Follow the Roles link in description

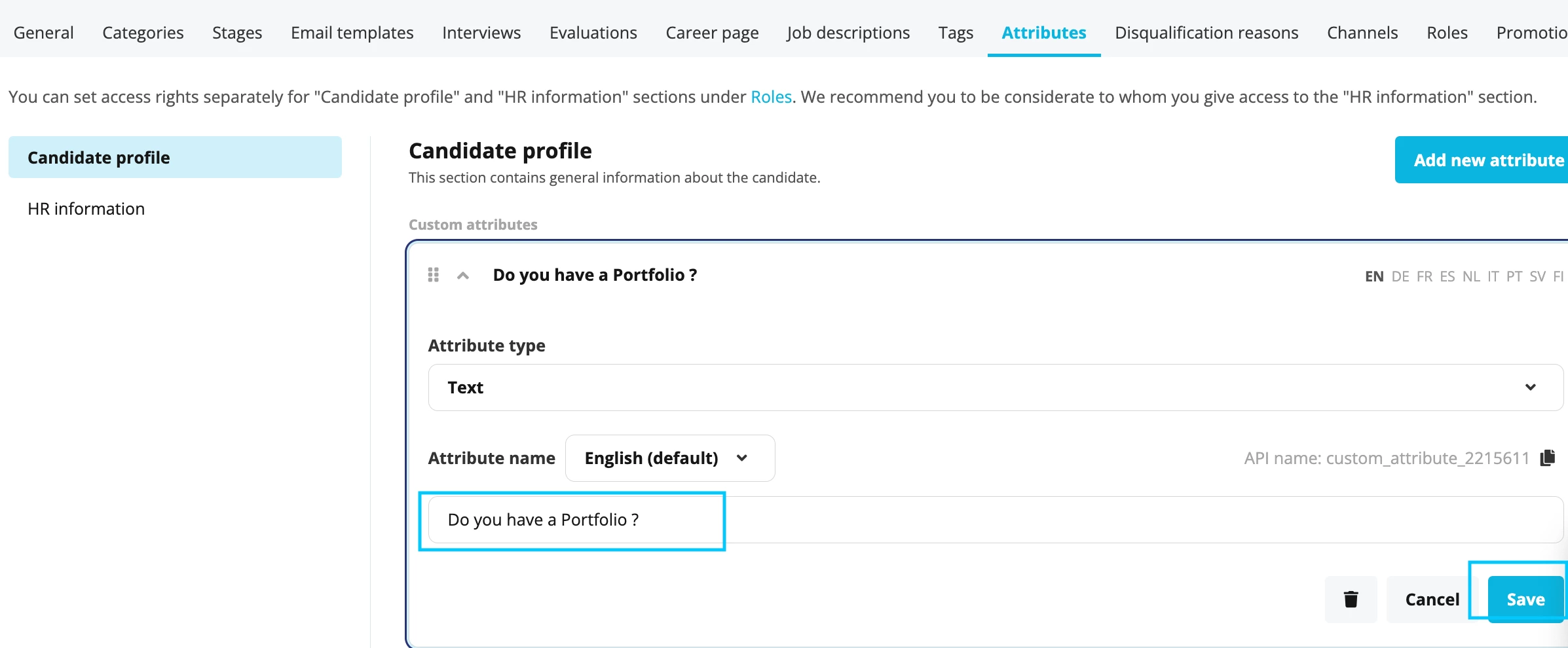tap(771, 97)
